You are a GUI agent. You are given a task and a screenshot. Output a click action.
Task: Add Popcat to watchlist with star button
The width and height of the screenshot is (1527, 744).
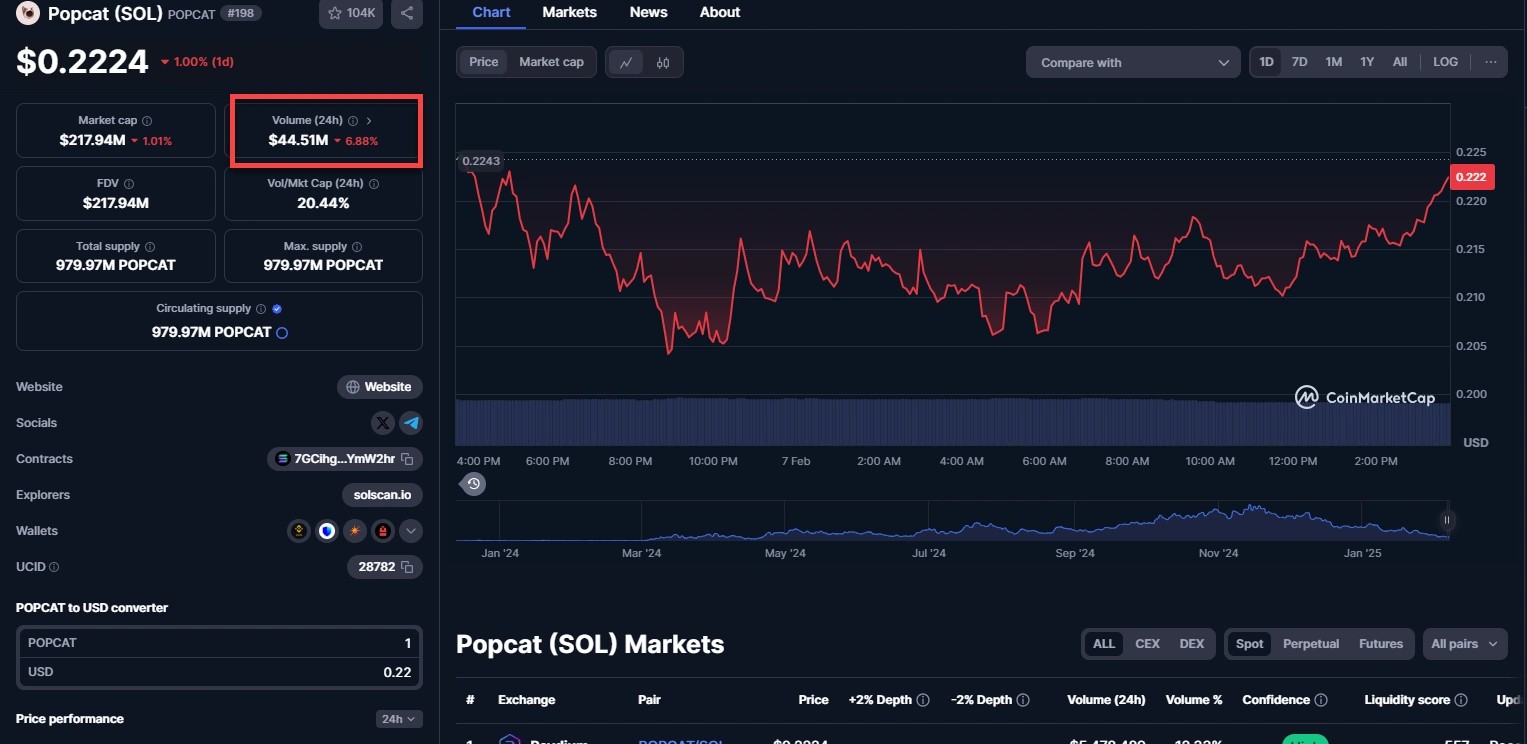tap(351, 13)
